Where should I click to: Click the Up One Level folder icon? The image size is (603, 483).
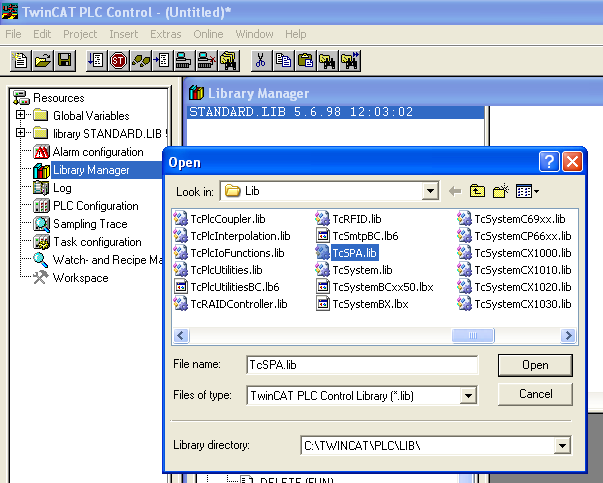point(477,191)
